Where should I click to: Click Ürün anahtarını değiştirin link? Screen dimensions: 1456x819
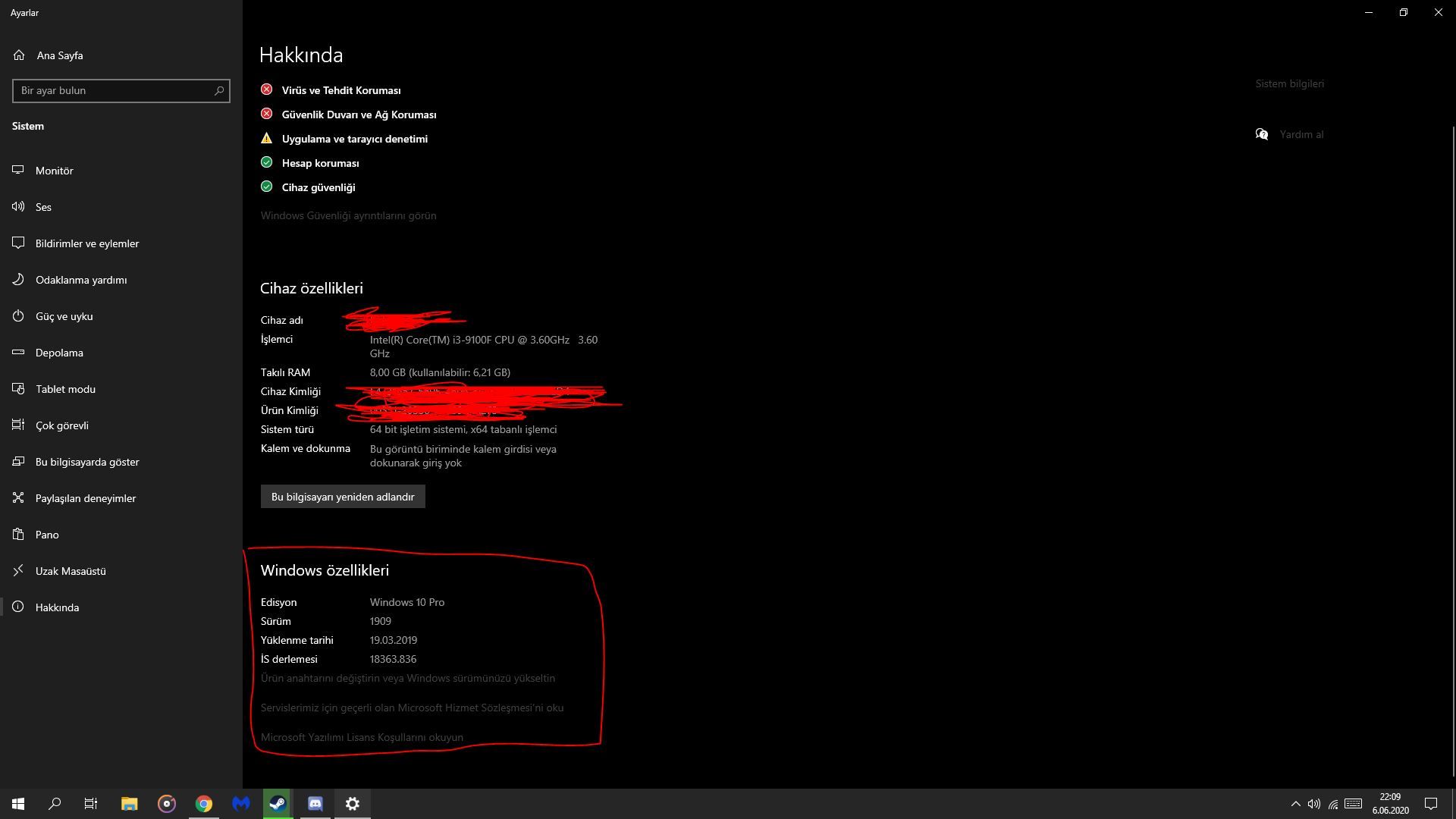click(407, 679)
